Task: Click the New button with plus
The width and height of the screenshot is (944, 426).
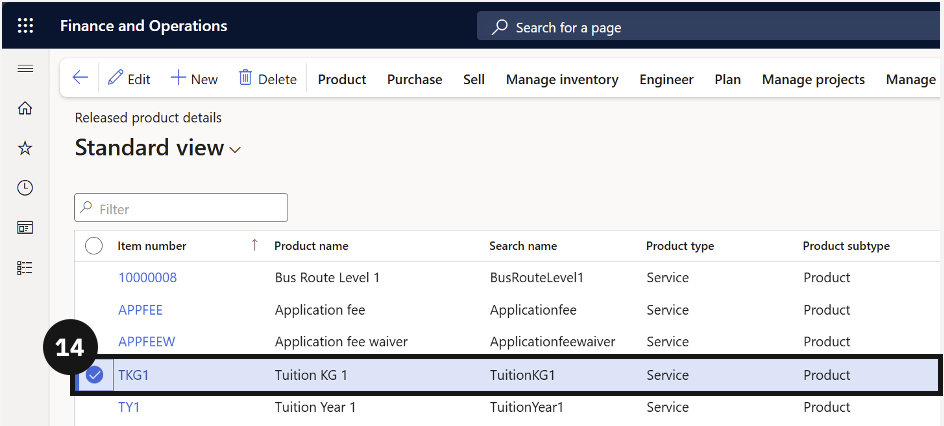Action: pos(194,79)
